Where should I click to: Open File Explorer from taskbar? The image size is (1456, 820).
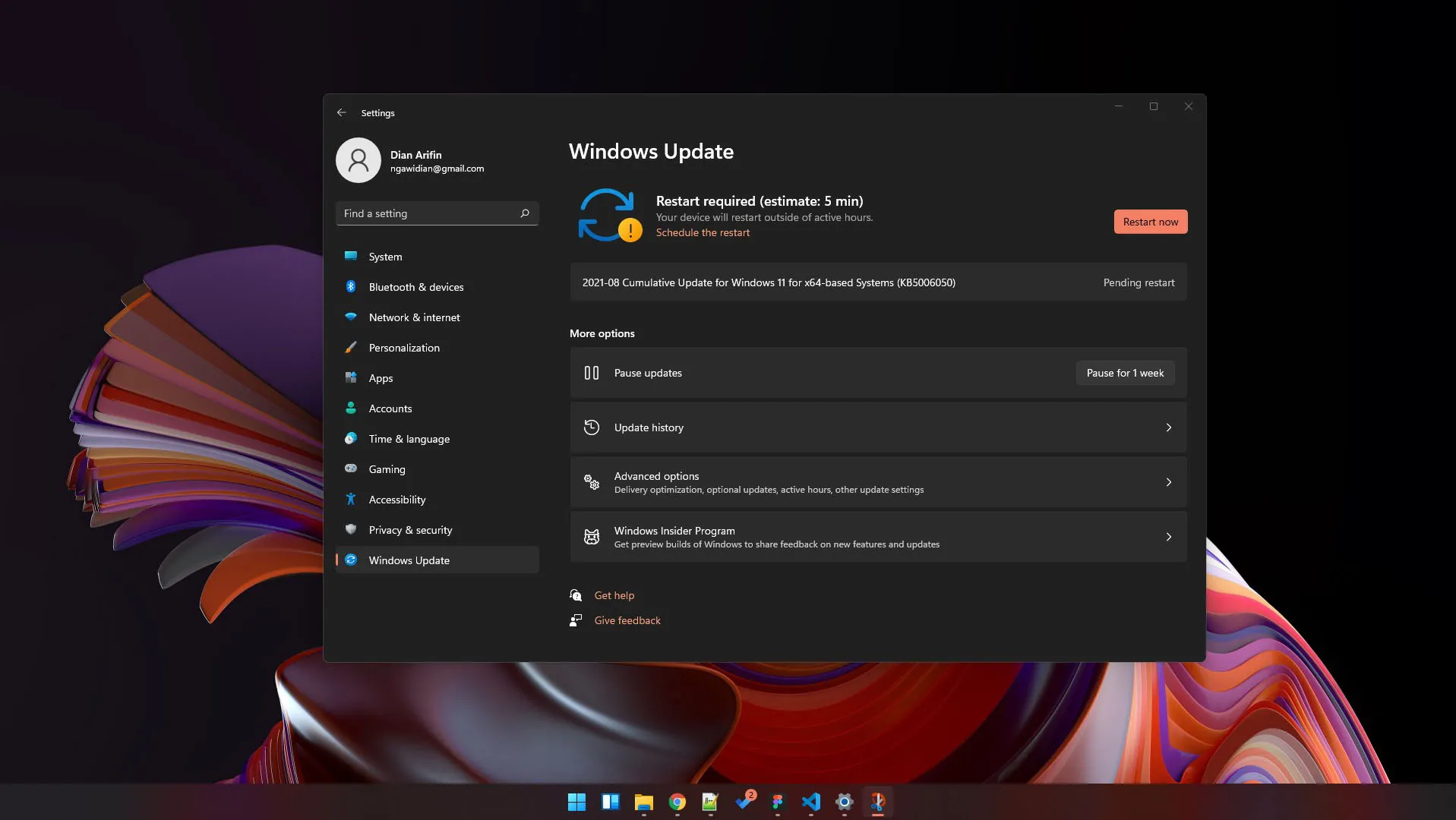[643, 802]
